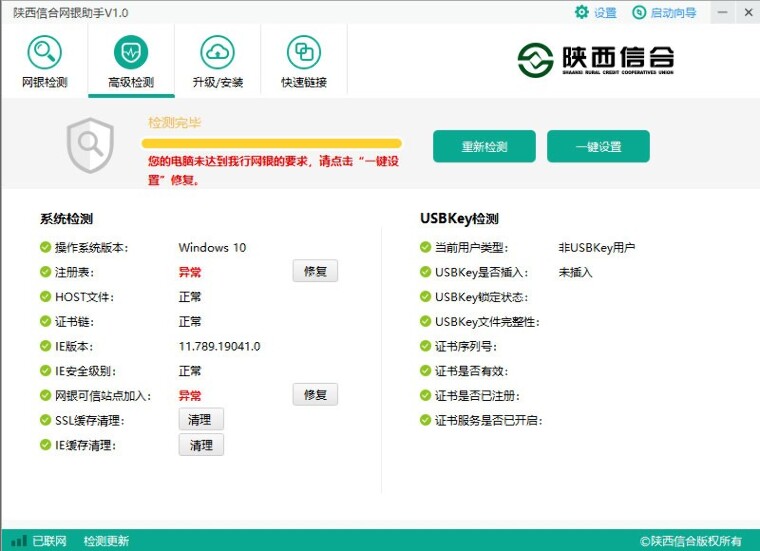Click the 启动向导 circle icon
The width and height of the screenshot is (760, 551).
pos(639,12)
